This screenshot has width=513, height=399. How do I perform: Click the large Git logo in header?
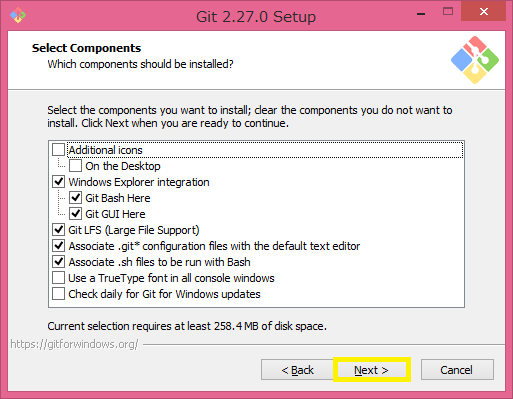[x=475, y=60]
